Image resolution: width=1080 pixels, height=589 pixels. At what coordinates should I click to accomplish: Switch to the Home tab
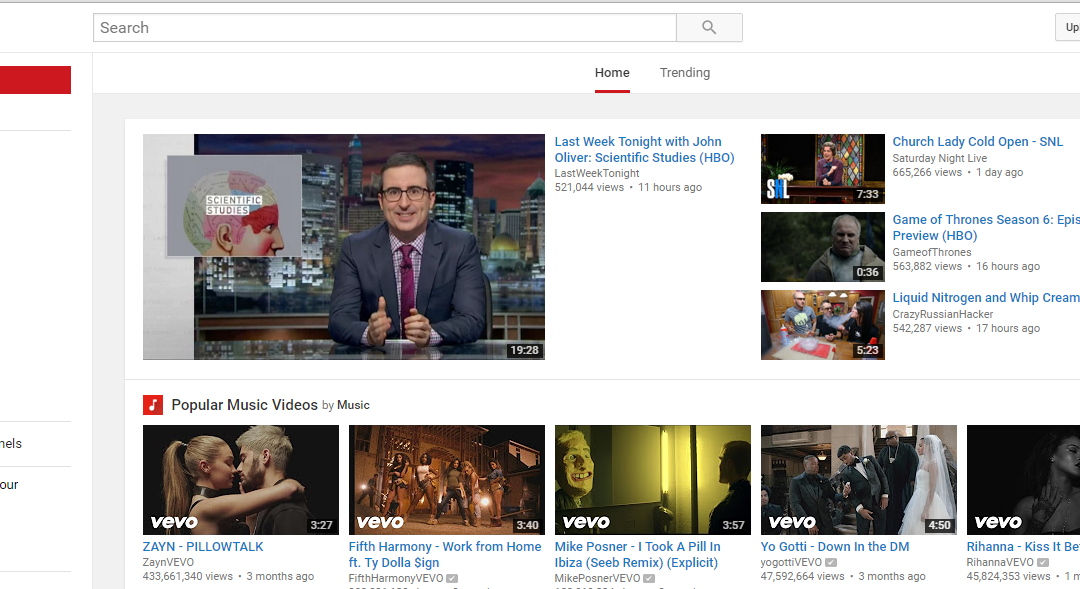[x=612, y=72]
